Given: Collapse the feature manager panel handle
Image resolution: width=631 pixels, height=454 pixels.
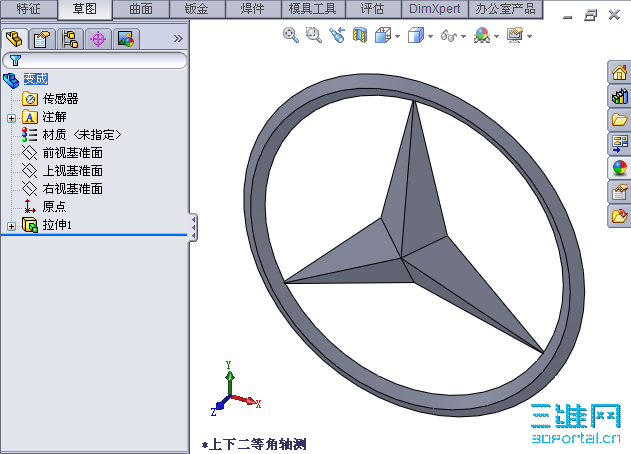Looking at the screenshot, I should tap(193, 227).
